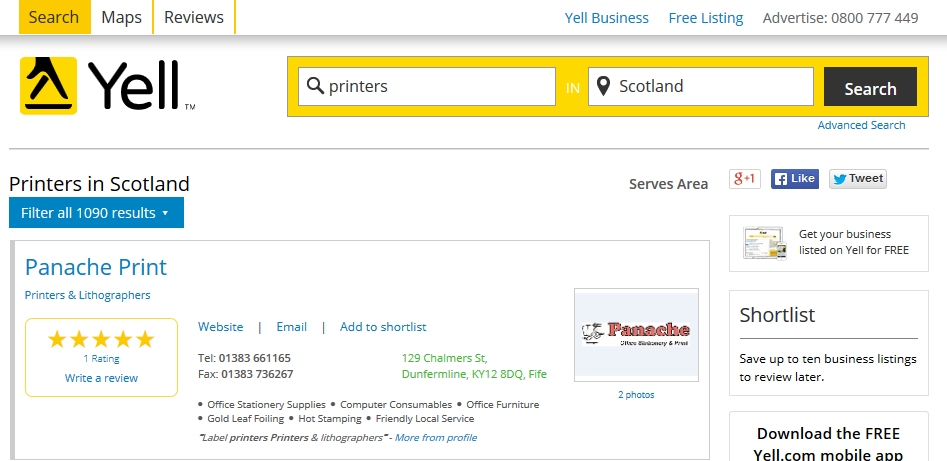Open the Free Listing link
The image size is (947, 461).
tap(705, 18)
